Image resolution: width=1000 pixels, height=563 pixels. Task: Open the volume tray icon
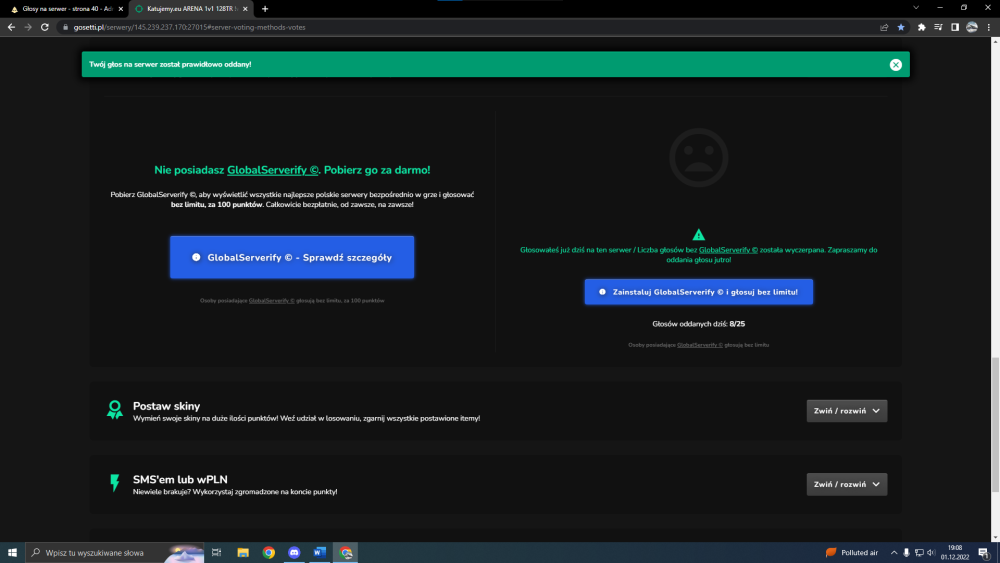click(x=931, y=553)
